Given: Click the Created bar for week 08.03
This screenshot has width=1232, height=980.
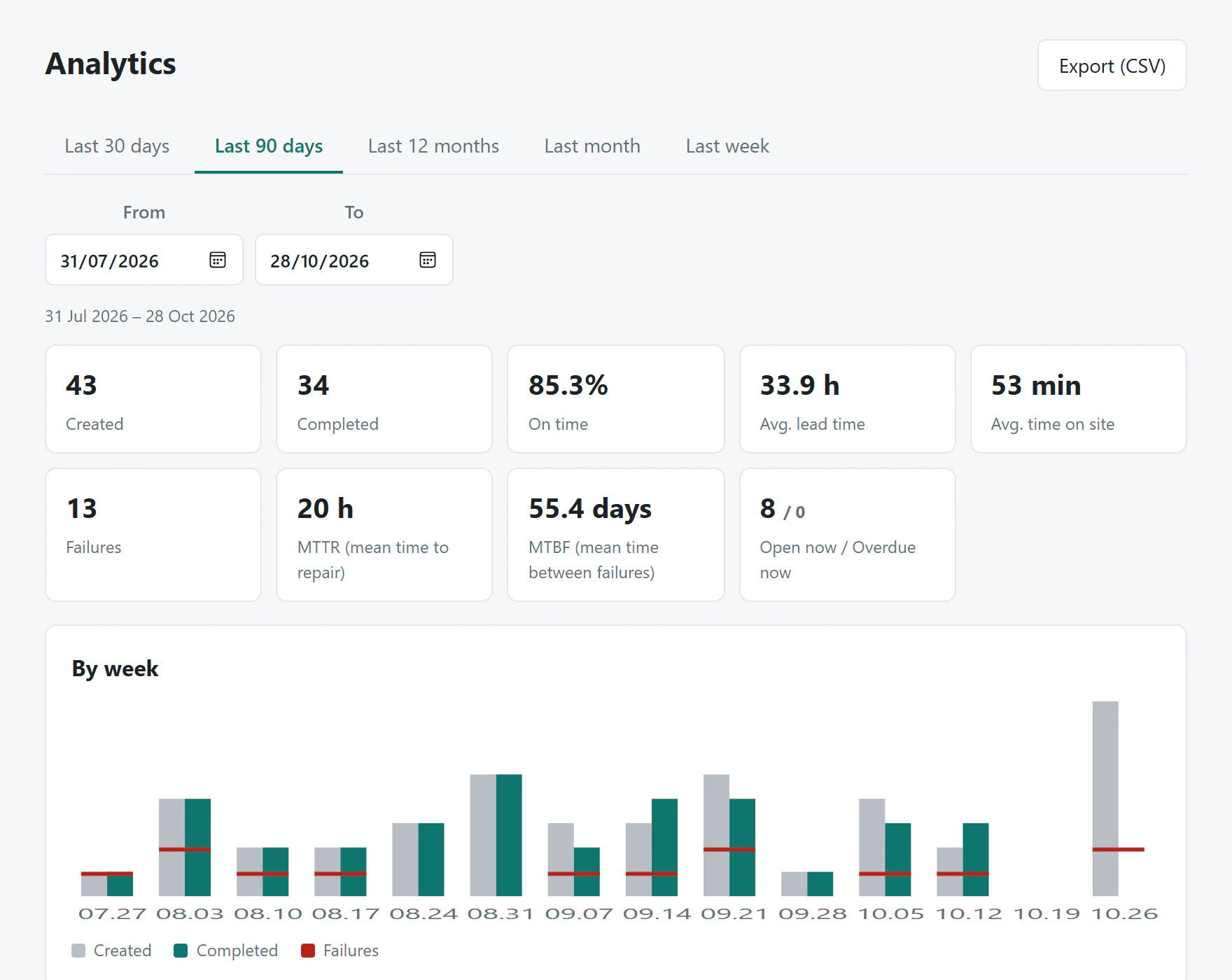Looking at the screenshot, I should 171,847.
